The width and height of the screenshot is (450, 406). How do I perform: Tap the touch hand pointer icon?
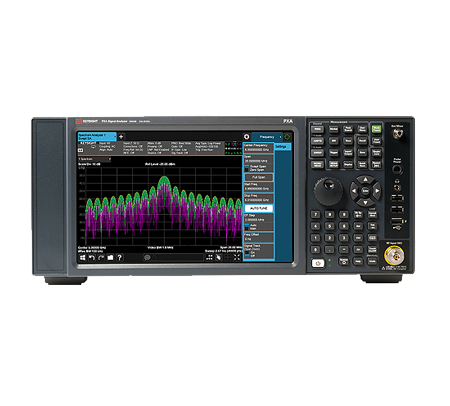pyautogui.click(x=218, y=257)
